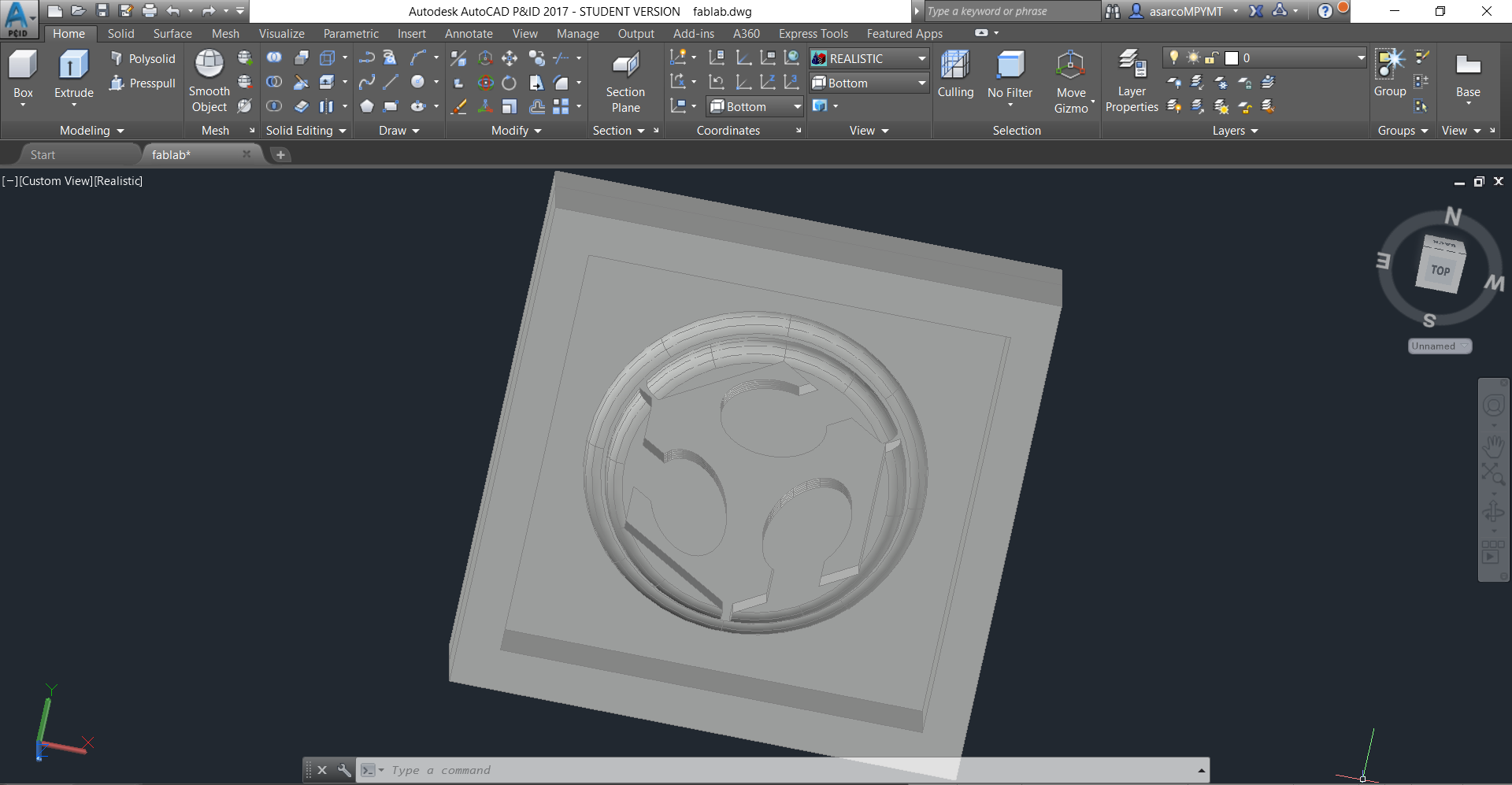The height and width of the screenshot is (785, 1512).
Task: Click the Plot printer icon
Action: pyautogui.click(x=150, y=11)
